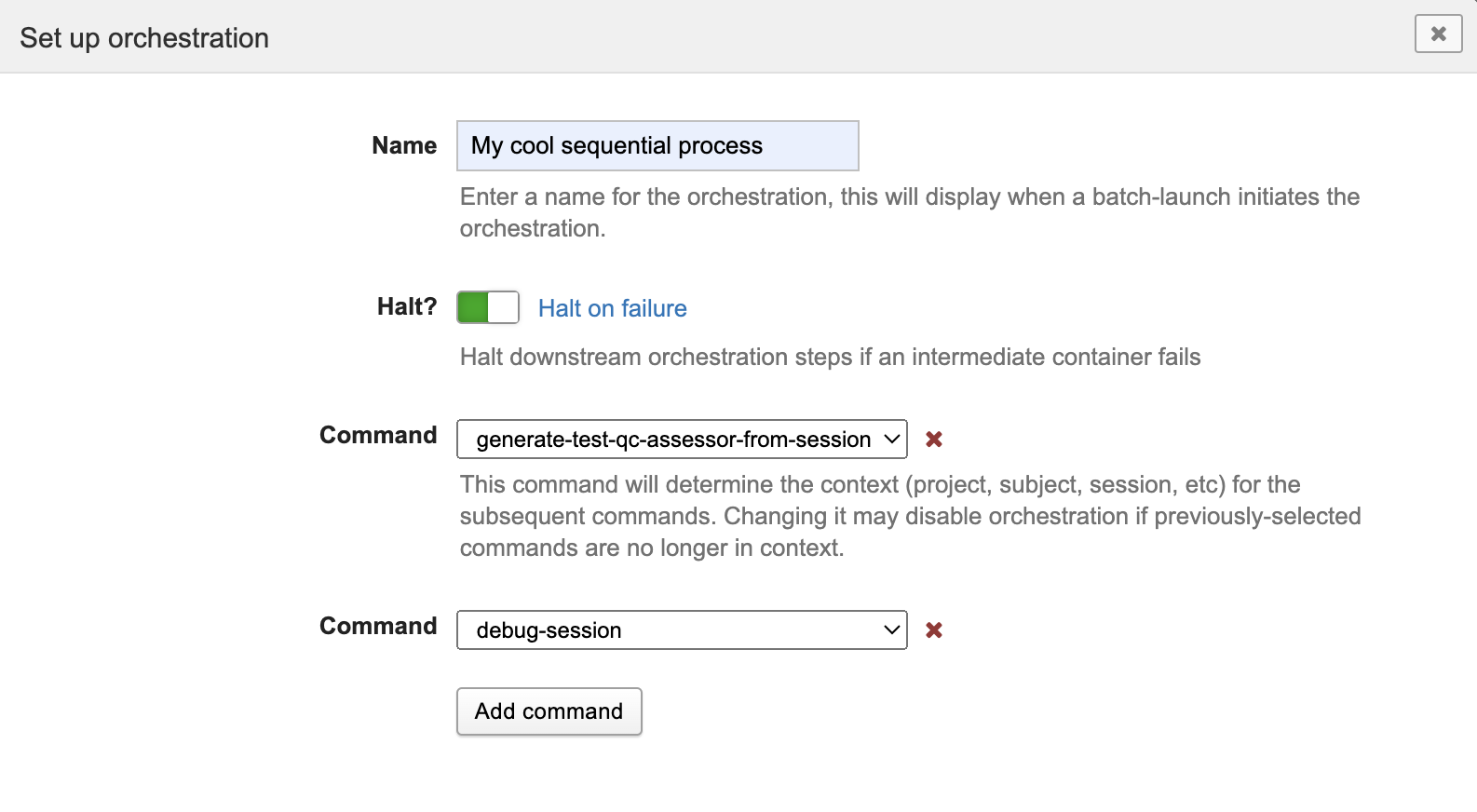The width and height of the screenshot is (1477, 812).
Task: Click the "Halt on failure" label text
Action: [612, 308]
